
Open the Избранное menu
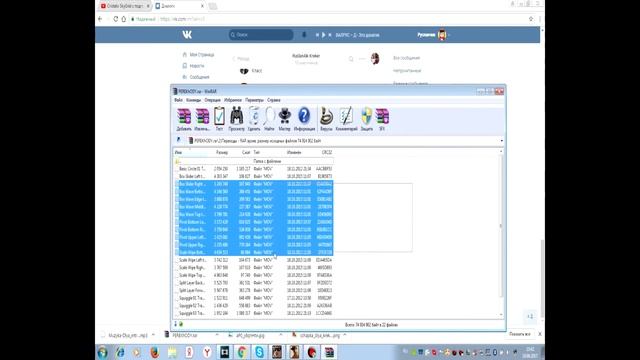(x=233, y=100)
